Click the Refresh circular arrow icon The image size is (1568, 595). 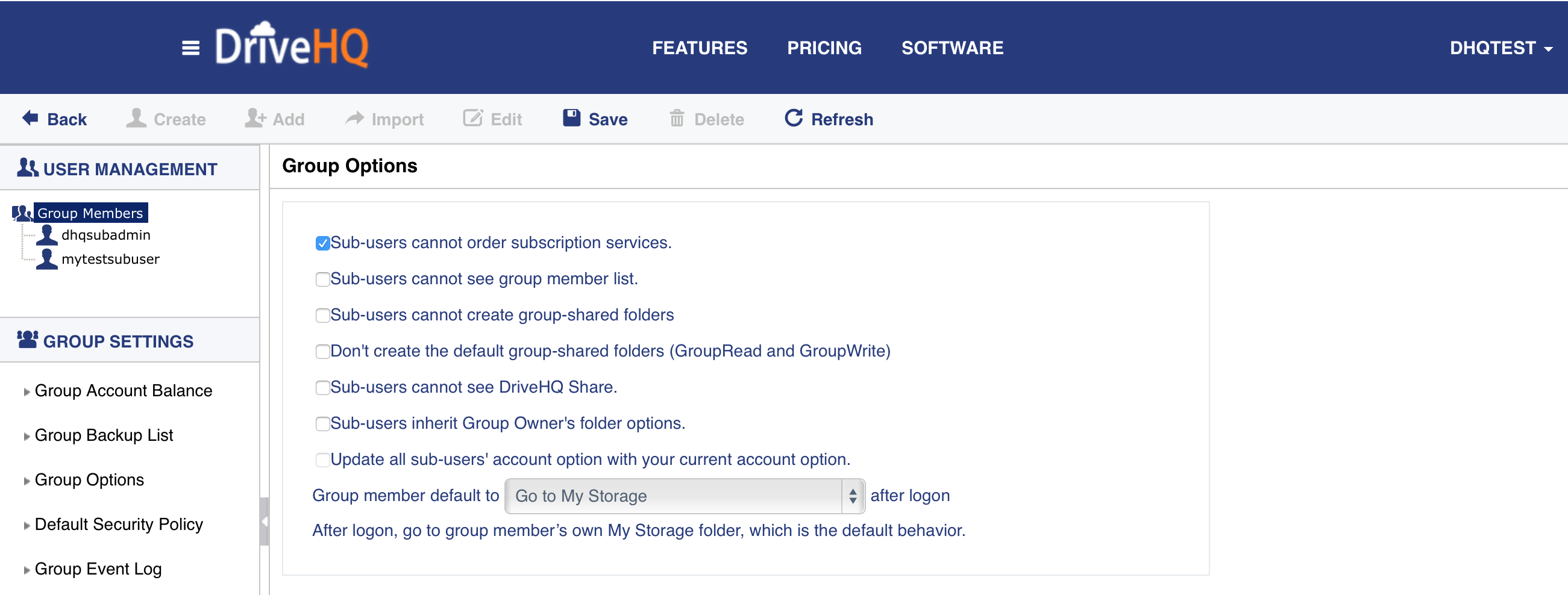[793, 118]
